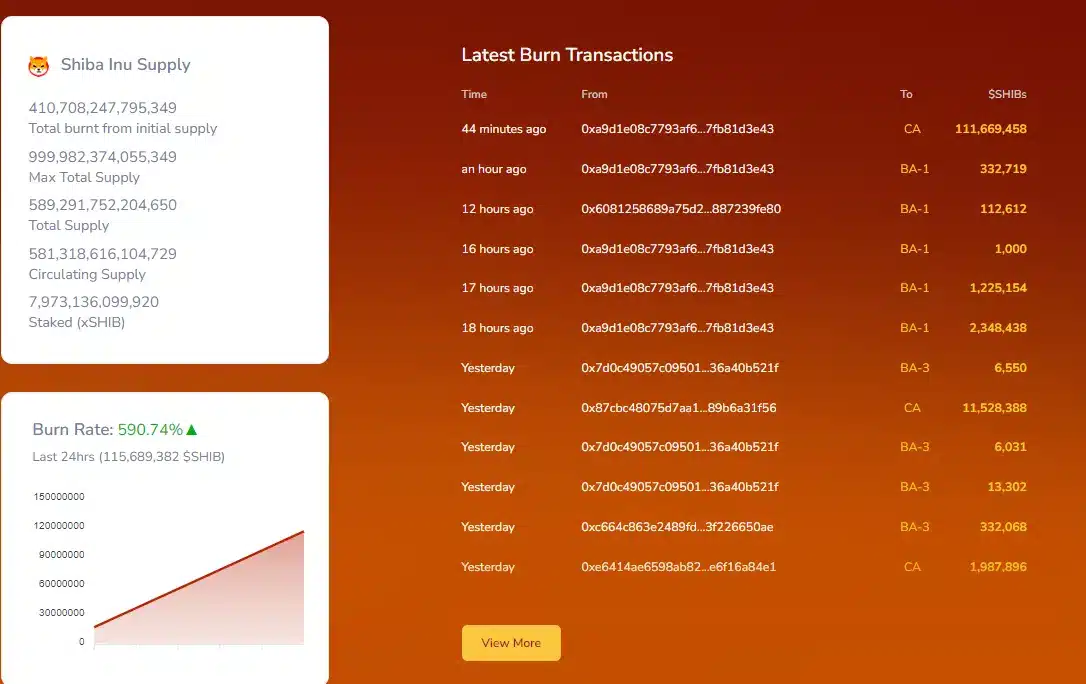Open address 0x87cbc48075d7aa1...89b6a31f56
1086x684 pixels.
(679, 408)
